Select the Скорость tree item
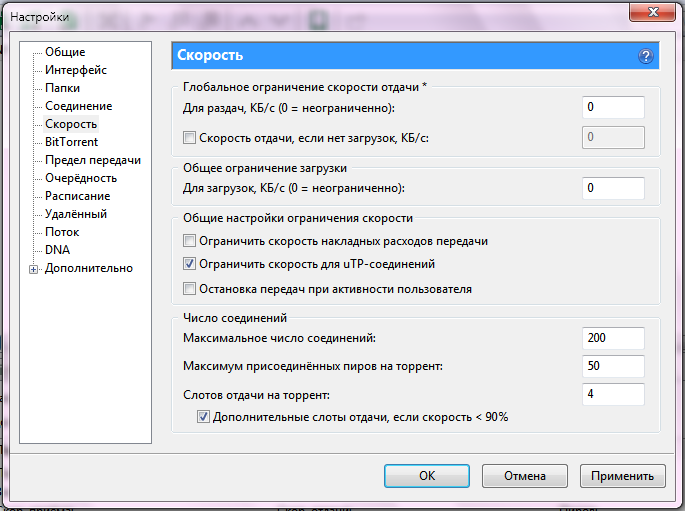 (x=71, y=124)
